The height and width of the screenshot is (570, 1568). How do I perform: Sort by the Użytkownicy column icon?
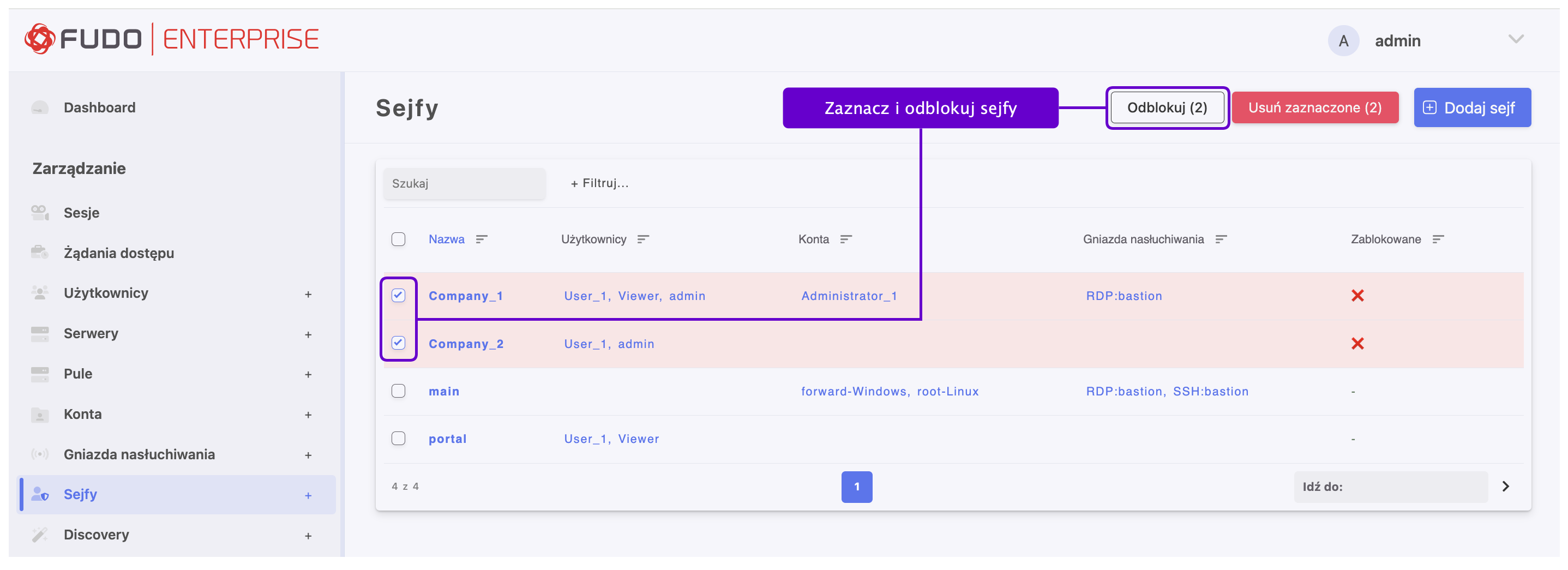pyautogui.click(x=643, y=239)
